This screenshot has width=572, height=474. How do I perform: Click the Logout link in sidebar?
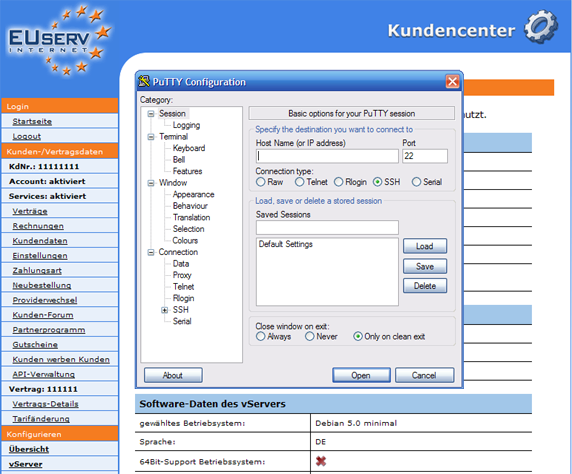(x=27, y=136)
